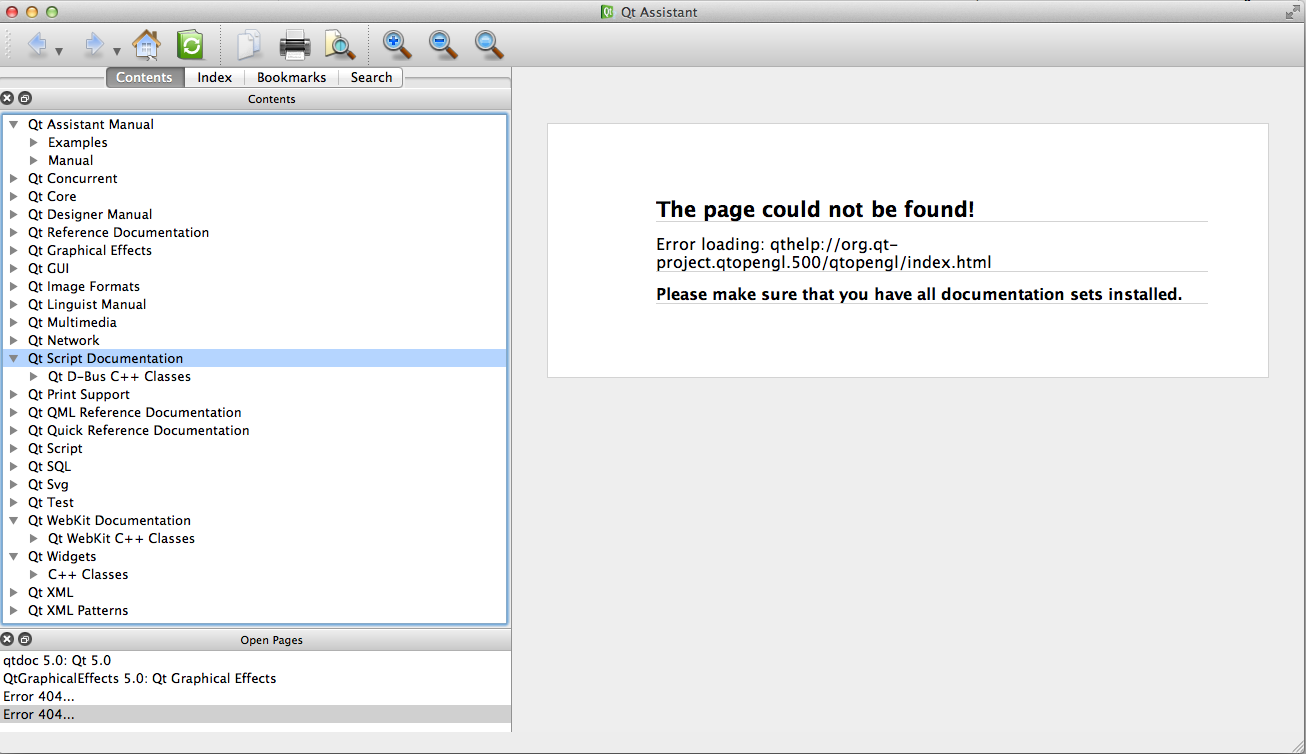Switch to the Index tab
Image resolution: width=1306 pixels, height=754 pixels.
pyautogui.click(x=214, y=77)
